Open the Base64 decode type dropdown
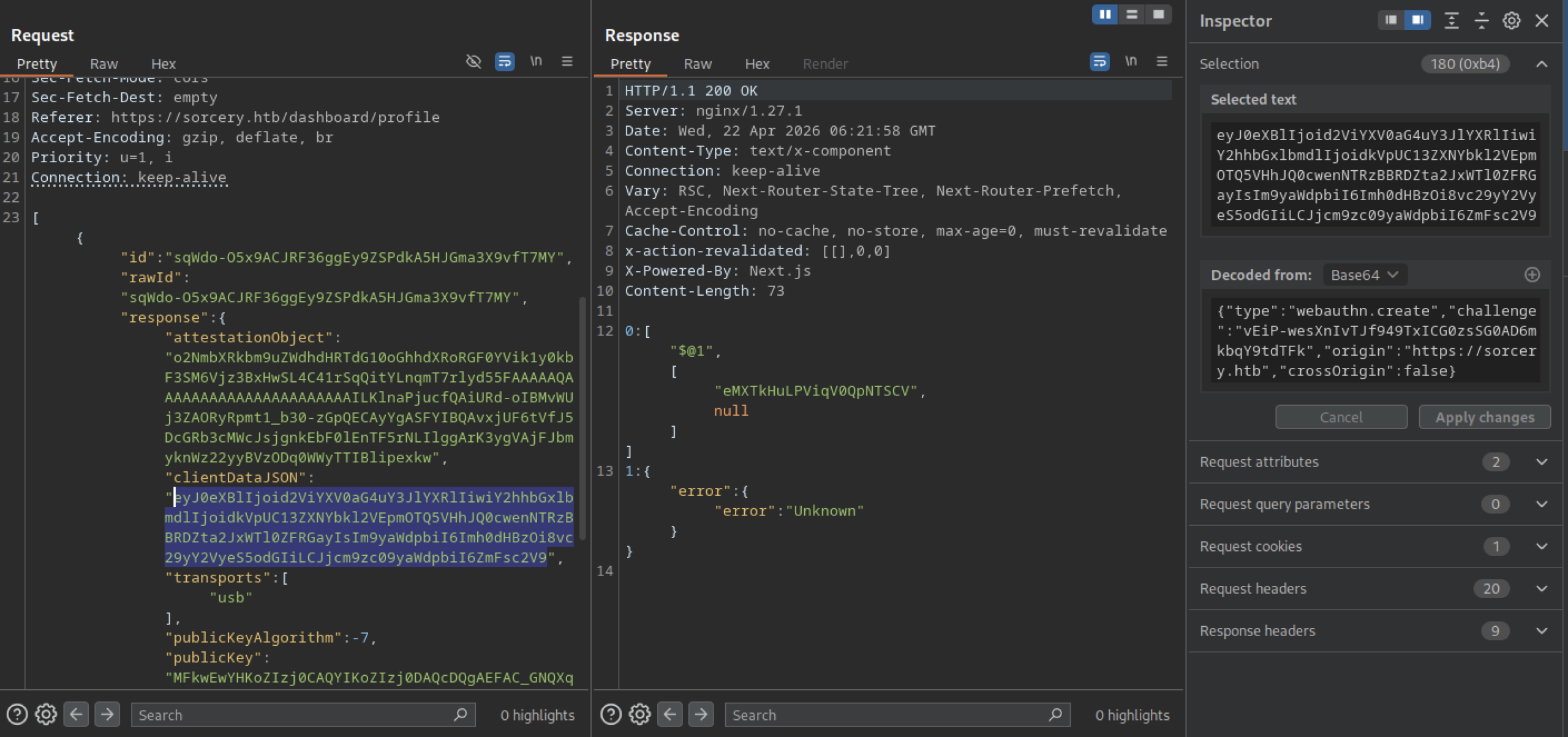Screen dimensions: 1568x737 (1364, 275)
